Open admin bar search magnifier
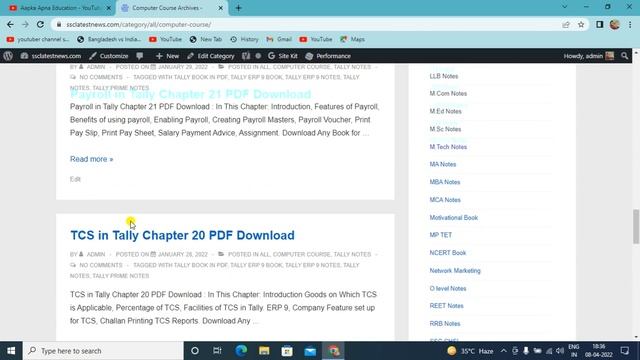 (624, 56)
